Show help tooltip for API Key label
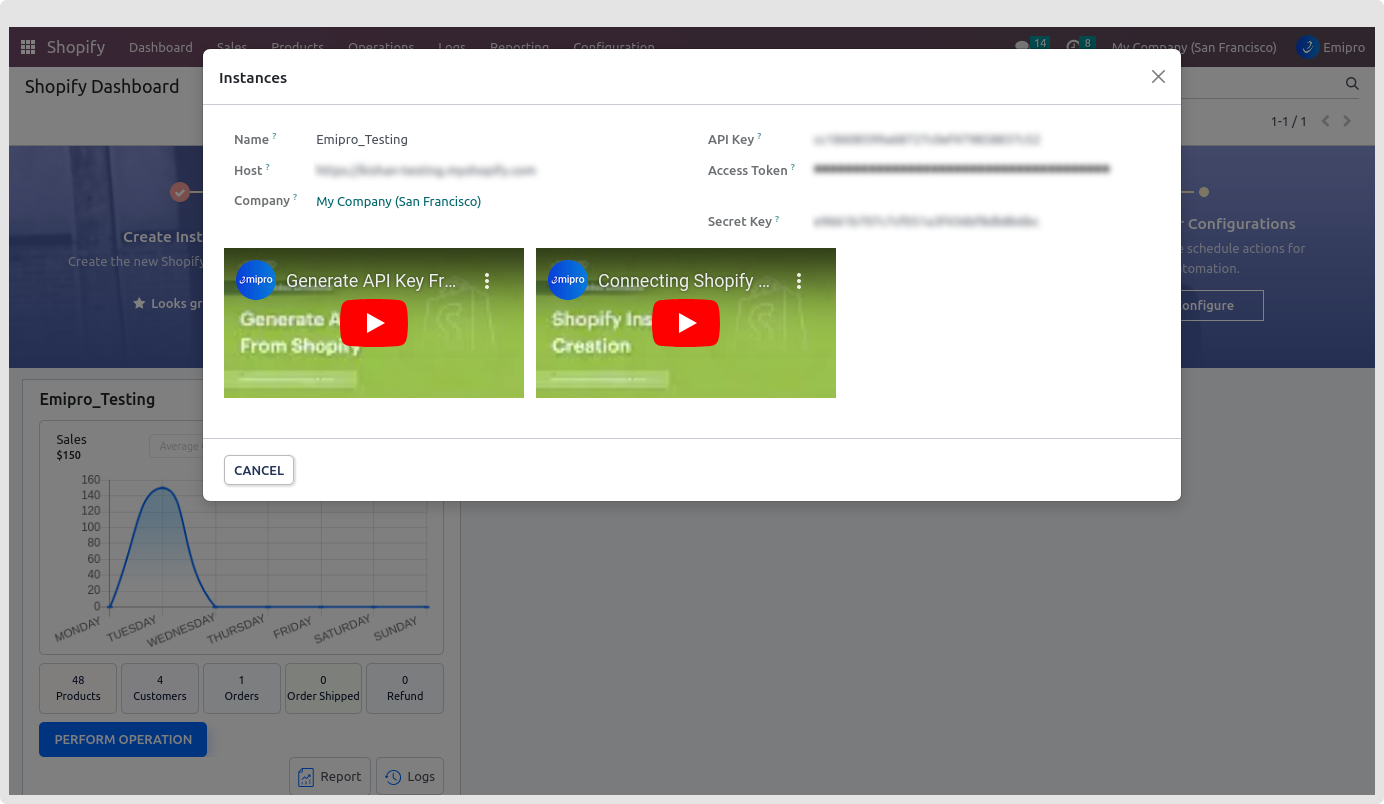Viewport: 1384px width, 804px height. [x=759, y=136]
